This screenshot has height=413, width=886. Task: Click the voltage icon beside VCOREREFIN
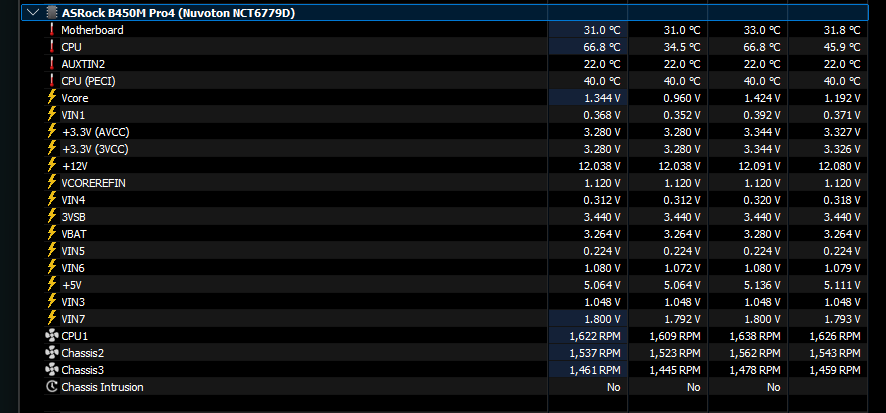(52, 182)
